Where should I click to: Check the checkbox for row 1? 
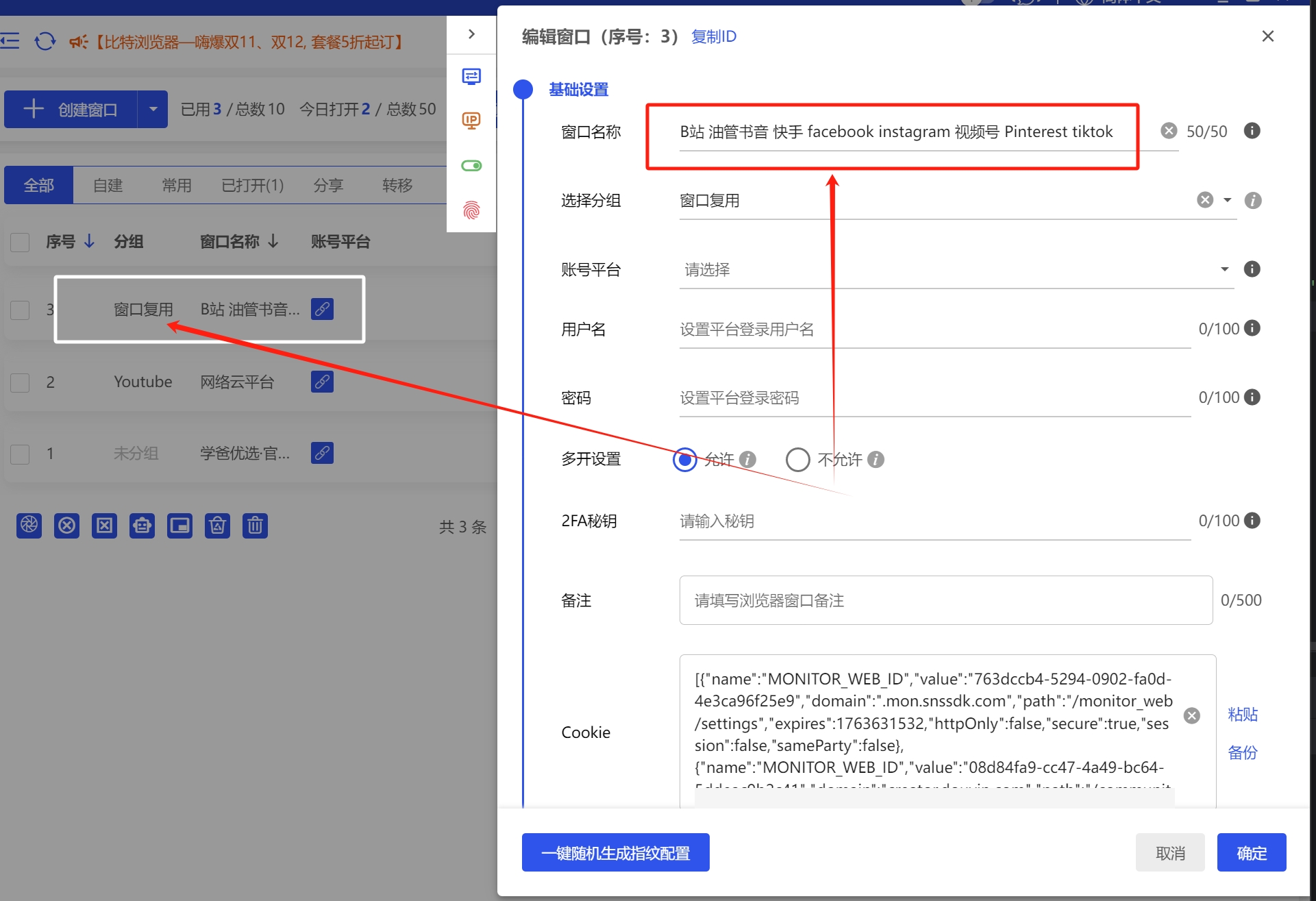pyautogui.click(x=20, y=454)
